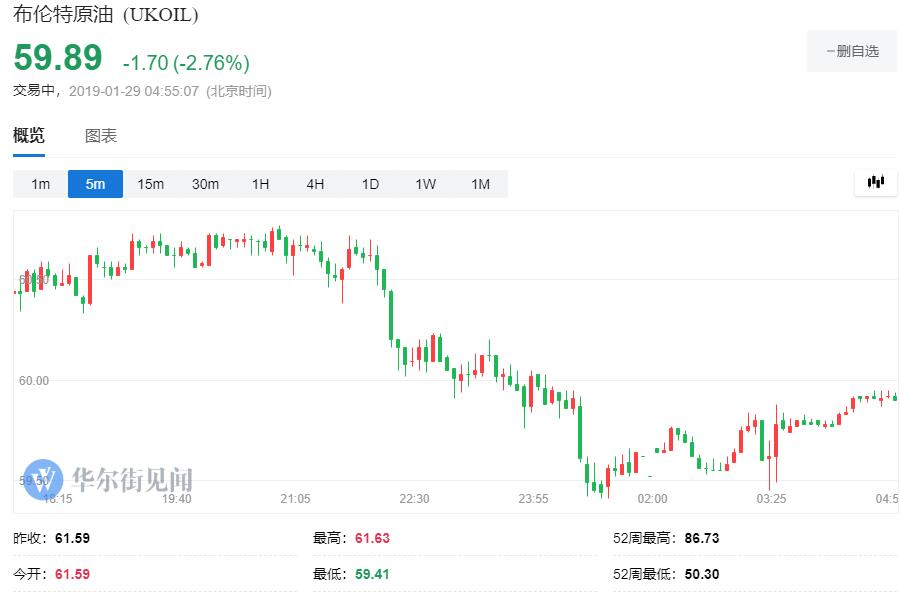Switch chart to 1W weekly view
900x598 pixels.
click(x=425, y=184)
